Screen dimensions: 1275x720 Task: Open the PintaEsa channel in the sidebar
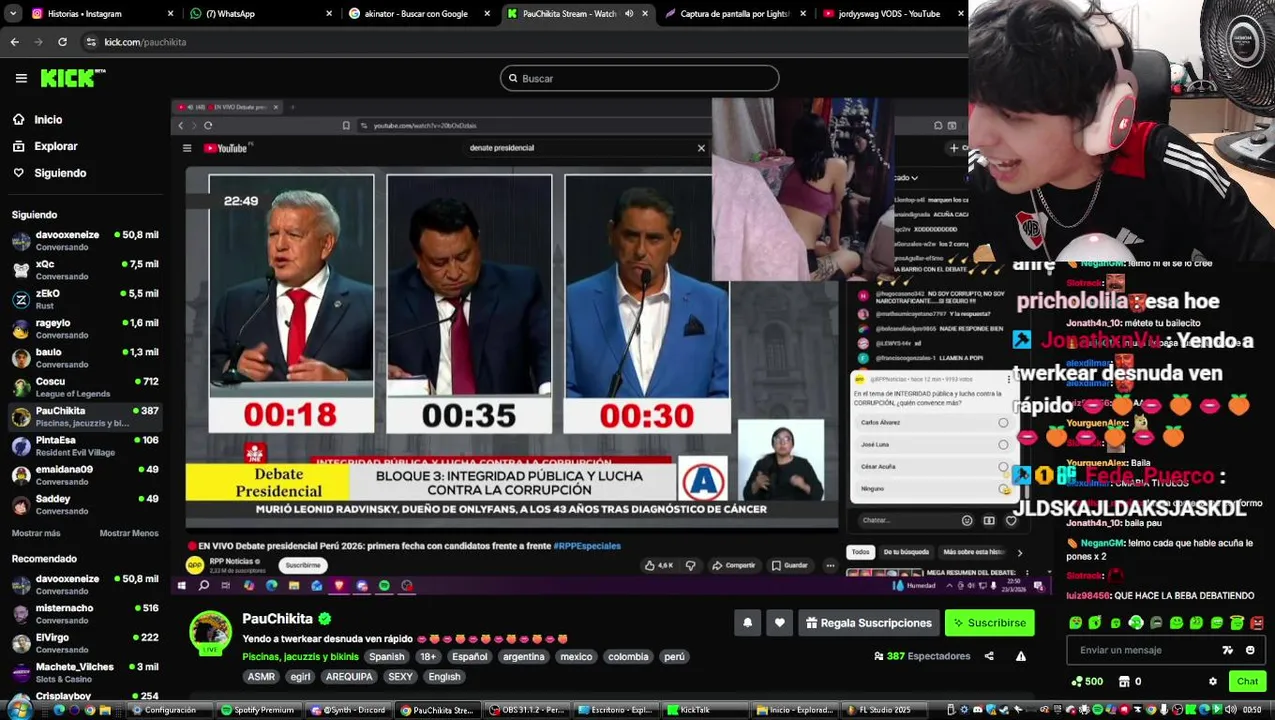84,445
